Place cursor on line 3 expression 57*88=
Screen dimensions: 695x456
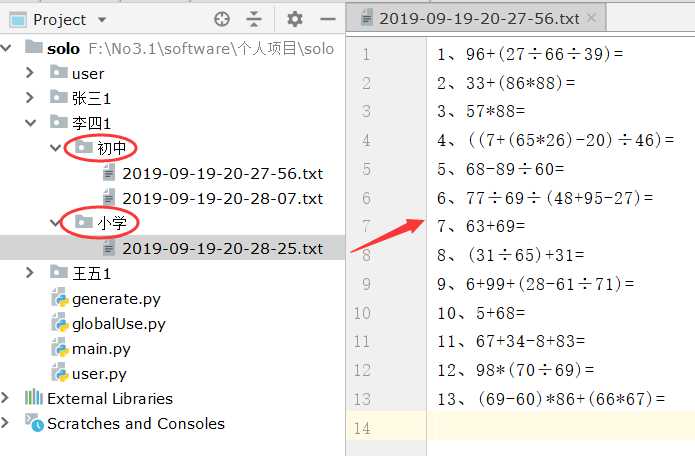pyautogui.click(x=496, y=111)
